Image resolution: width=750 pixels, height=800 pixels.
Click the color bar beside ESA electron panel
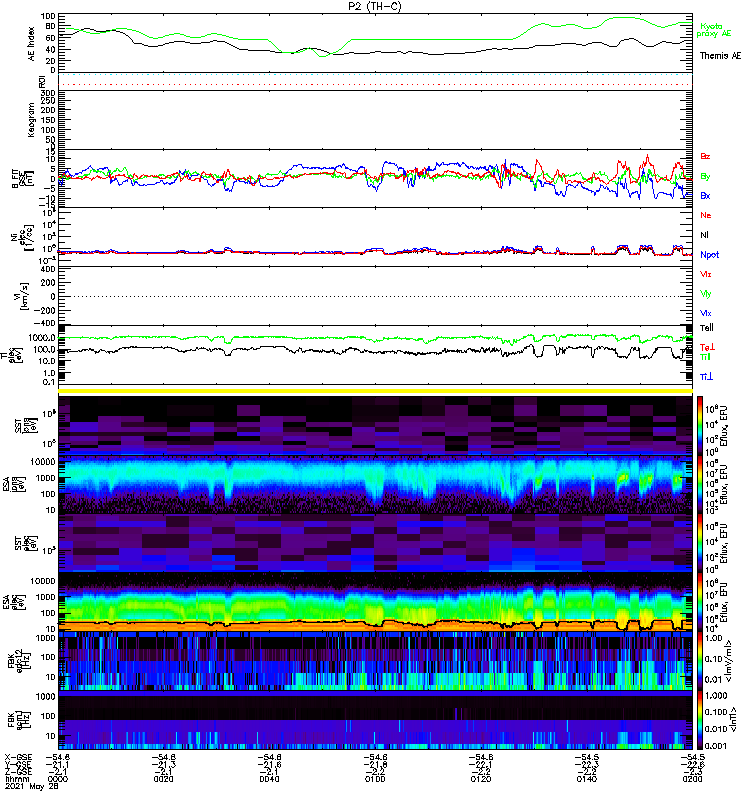coord(700,602)
